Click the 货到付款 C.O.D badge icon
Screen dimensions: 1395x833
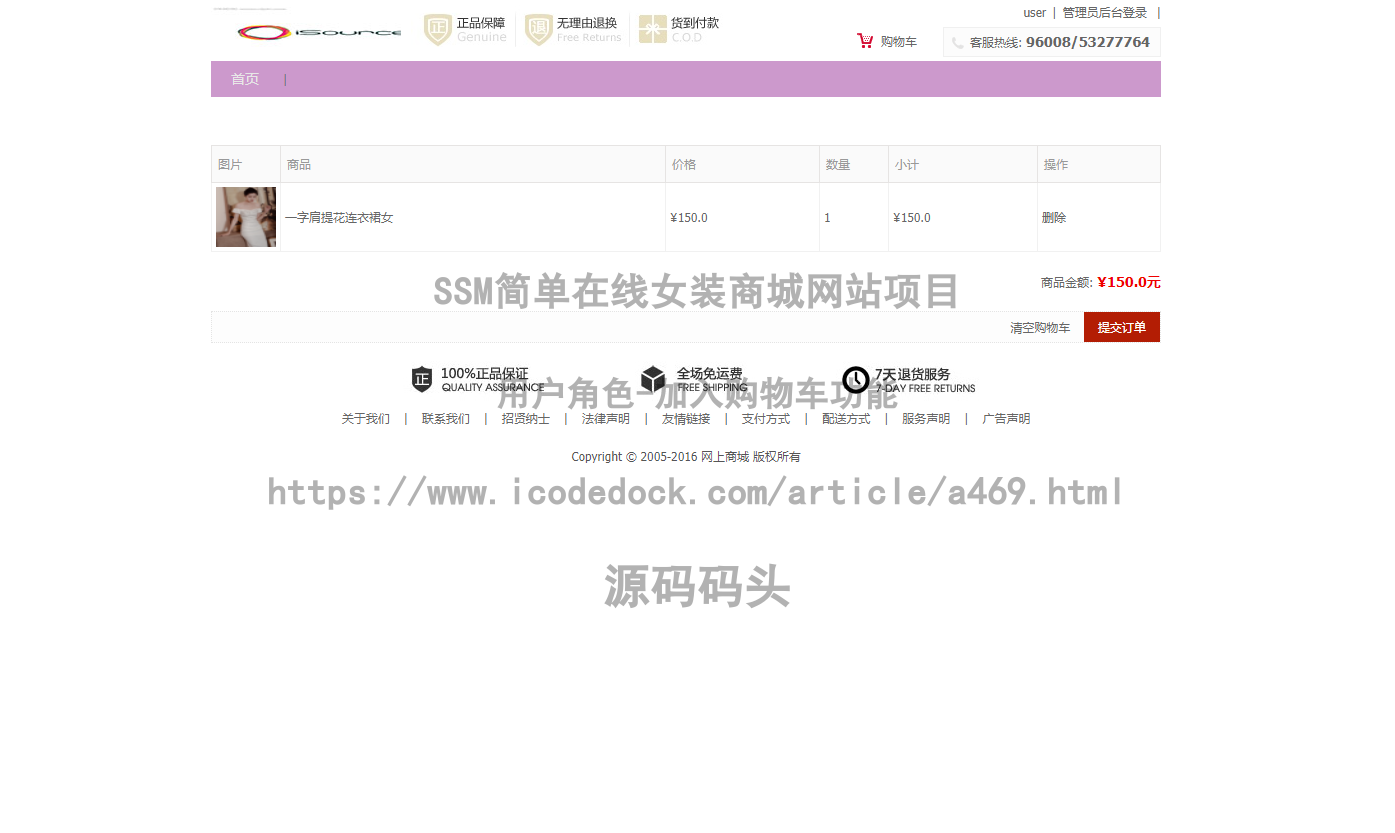click(654, 30)
